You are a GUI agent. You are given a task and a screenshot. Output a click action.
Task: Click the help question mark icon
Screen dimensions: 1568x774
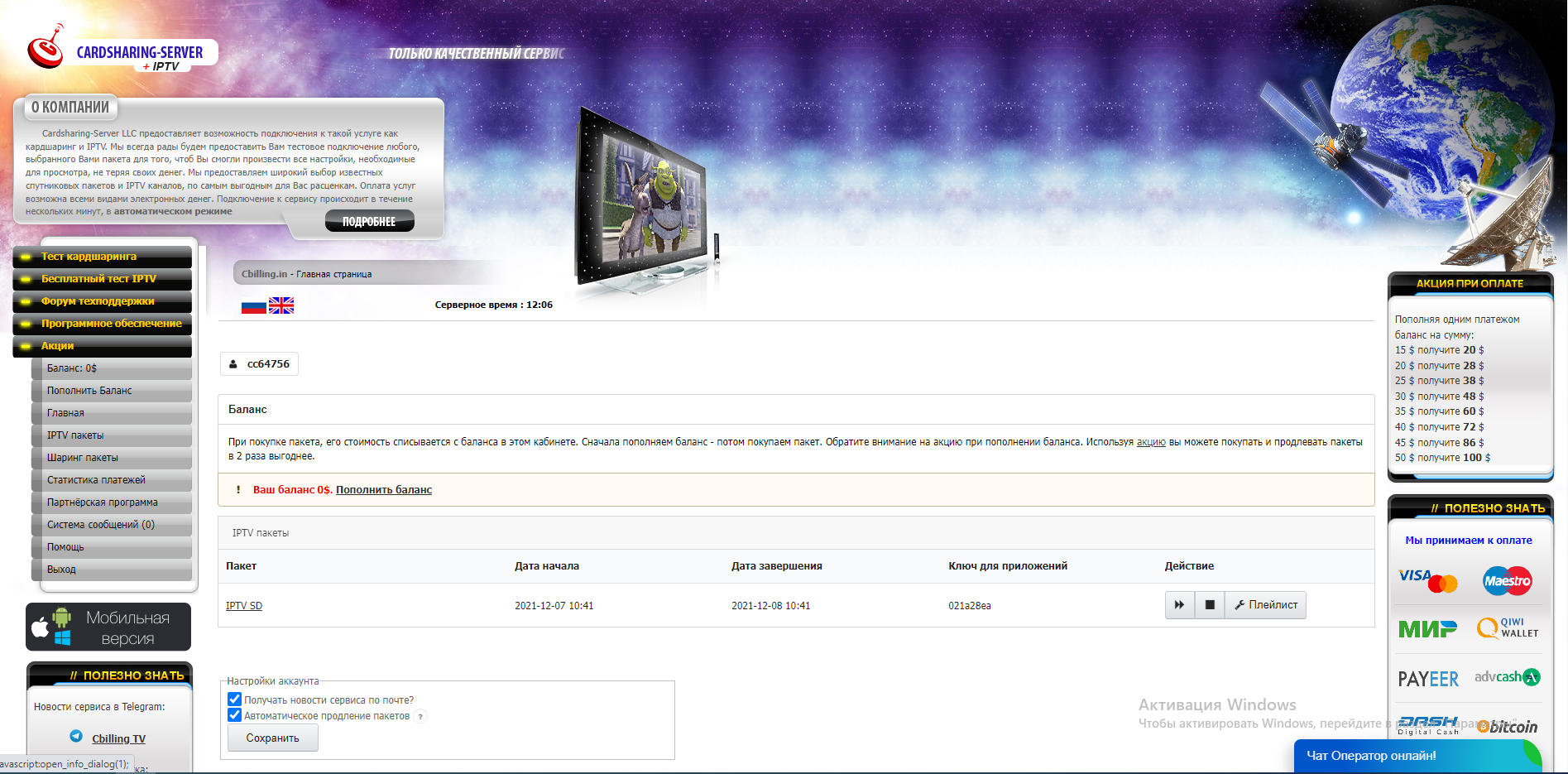[421, 717]
